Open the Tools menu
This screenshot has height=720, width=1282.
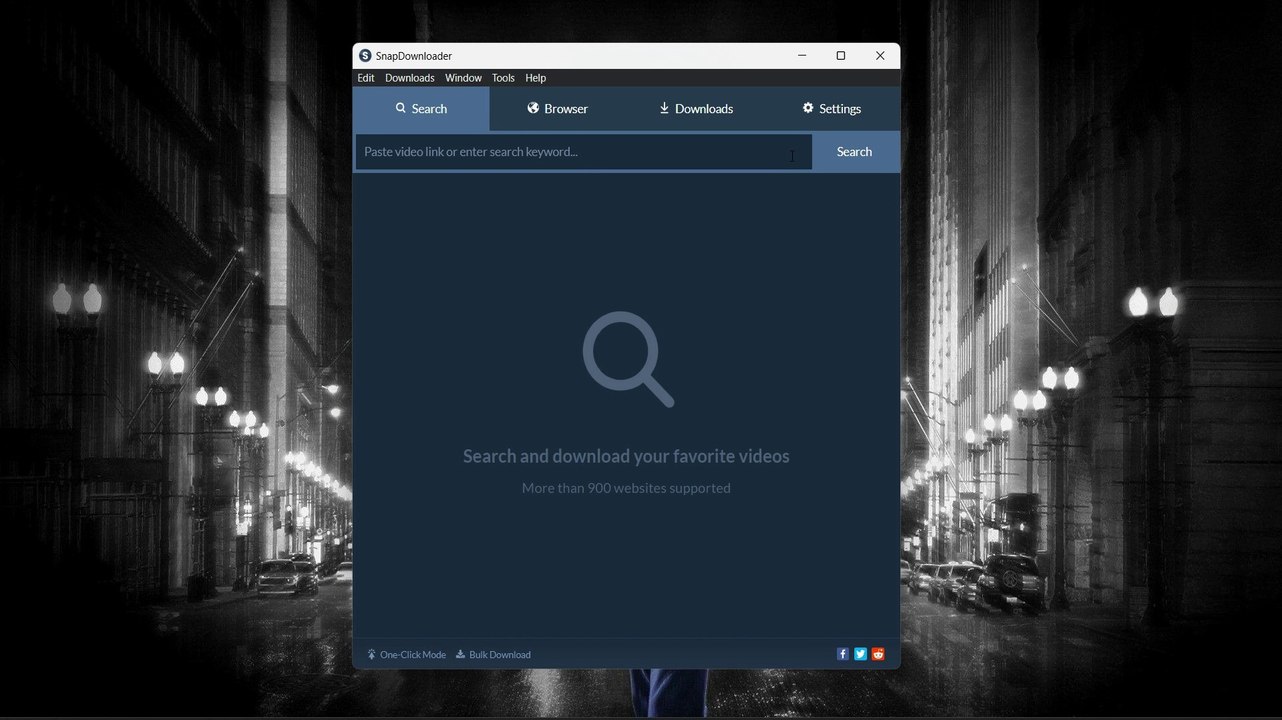tap(503, 78)
